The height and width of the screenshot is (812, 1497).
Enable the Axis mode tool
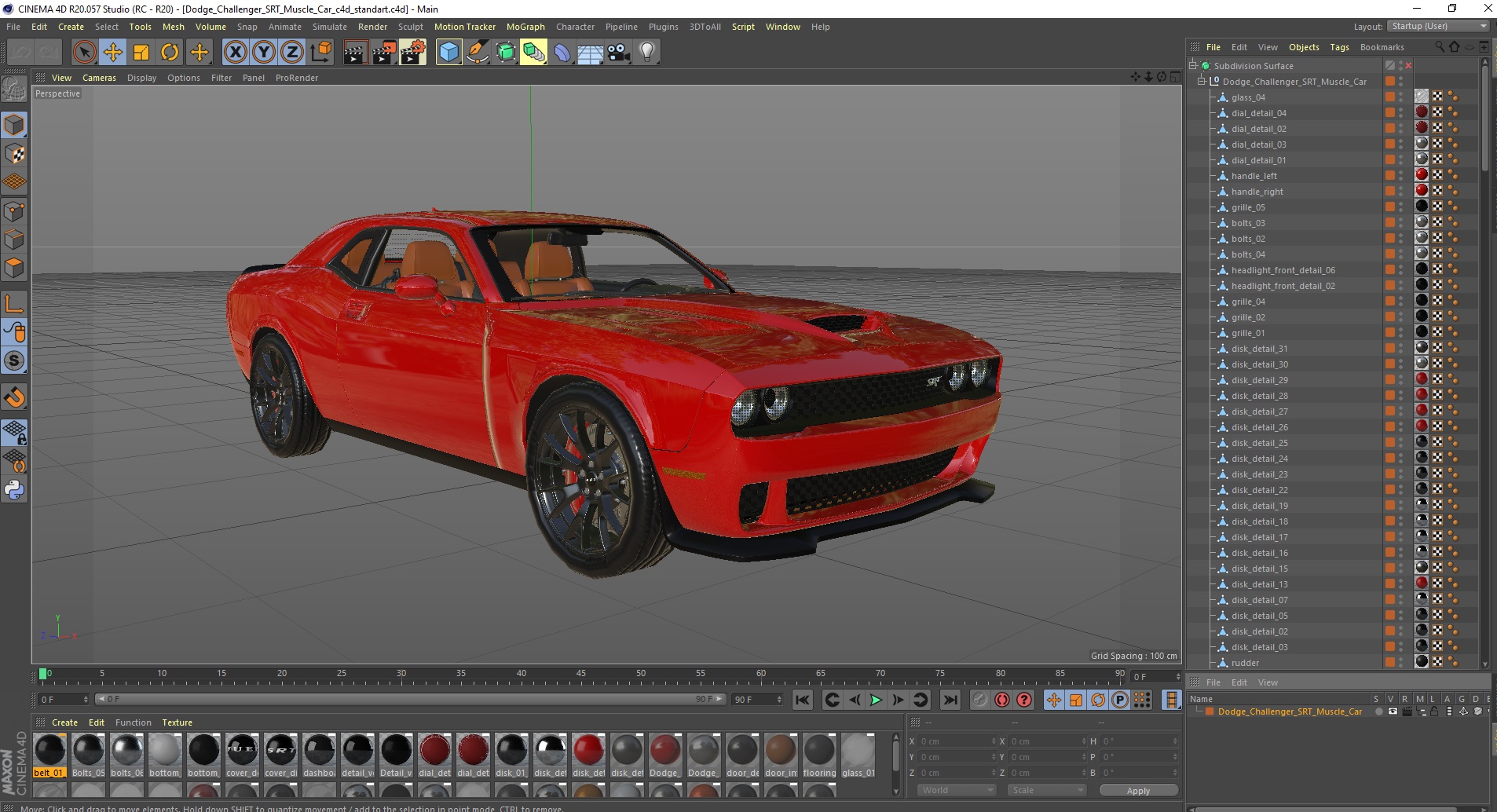click(14, 304)
